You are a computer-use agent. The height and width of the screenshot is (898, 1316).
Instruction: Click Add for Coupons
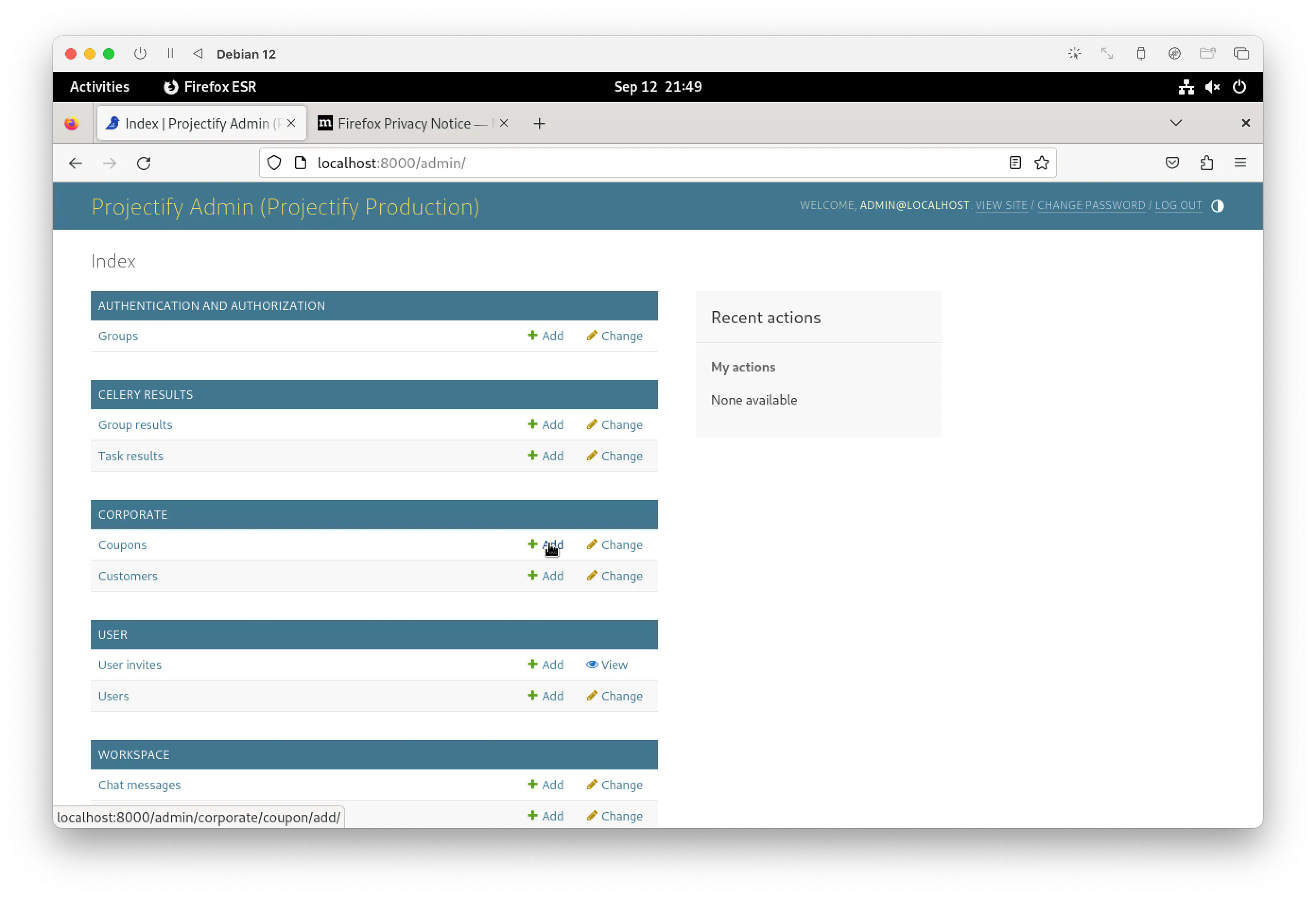click(545, 544)
